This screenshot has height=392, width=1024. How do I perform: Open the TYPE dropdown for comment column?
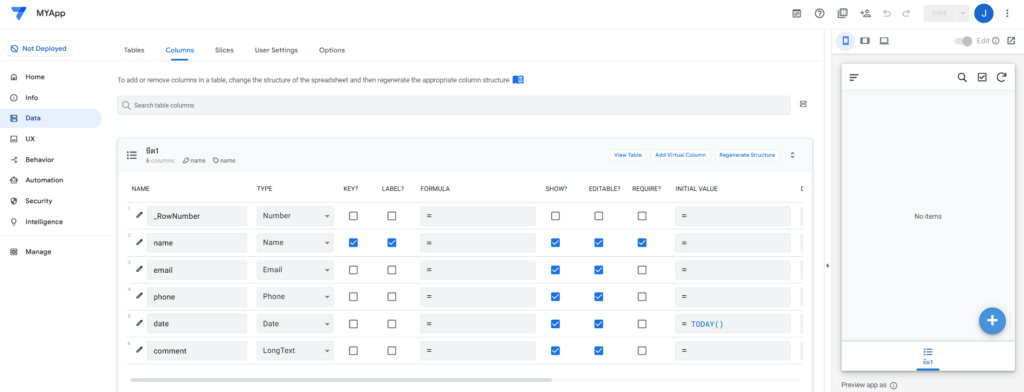[295, 350]
